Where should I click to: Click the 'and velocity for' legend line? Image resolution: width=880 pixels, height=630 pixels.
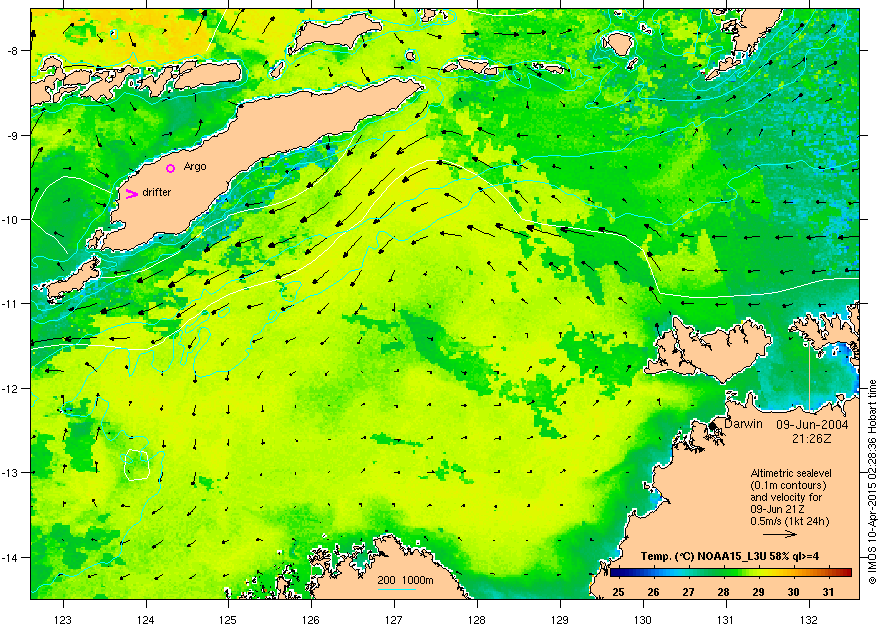point(786,497)
